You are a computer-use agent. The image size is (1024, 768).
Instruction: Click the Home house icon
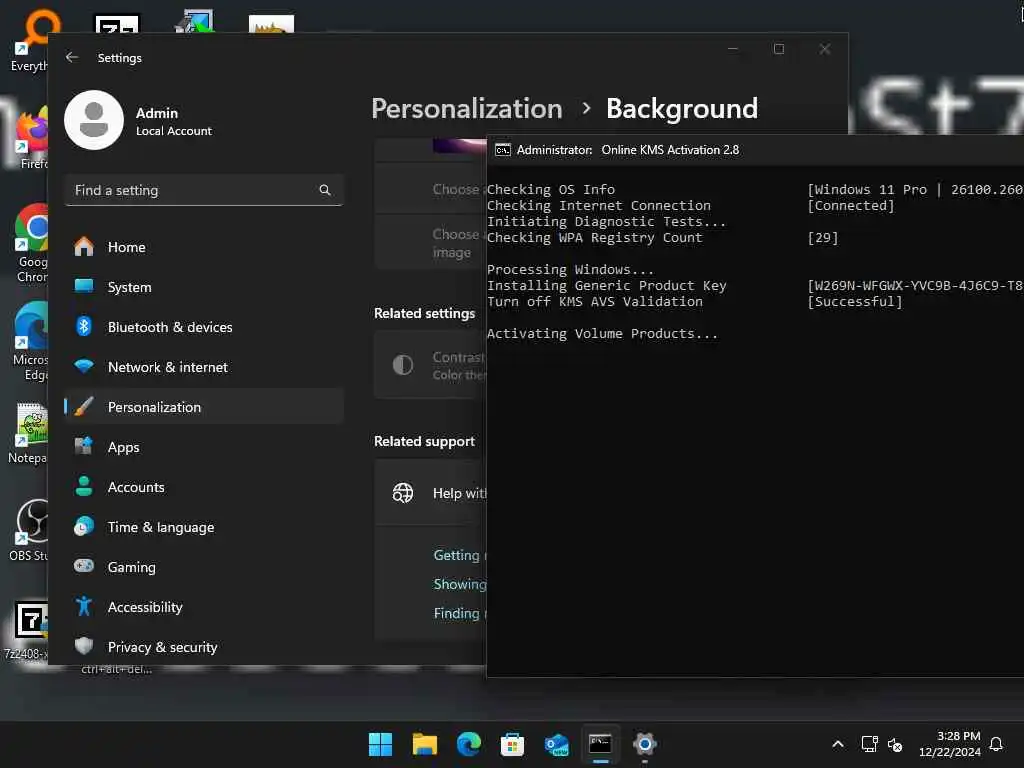click(x=84, y=247)
